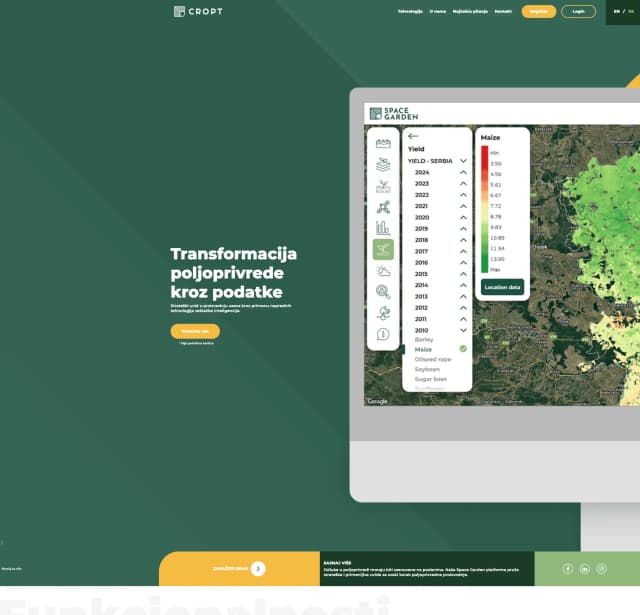The height and width of the screenshot is (615, 640).
Task: Click the Maize yield color gradient legend
Action: [x=485, y=208]
